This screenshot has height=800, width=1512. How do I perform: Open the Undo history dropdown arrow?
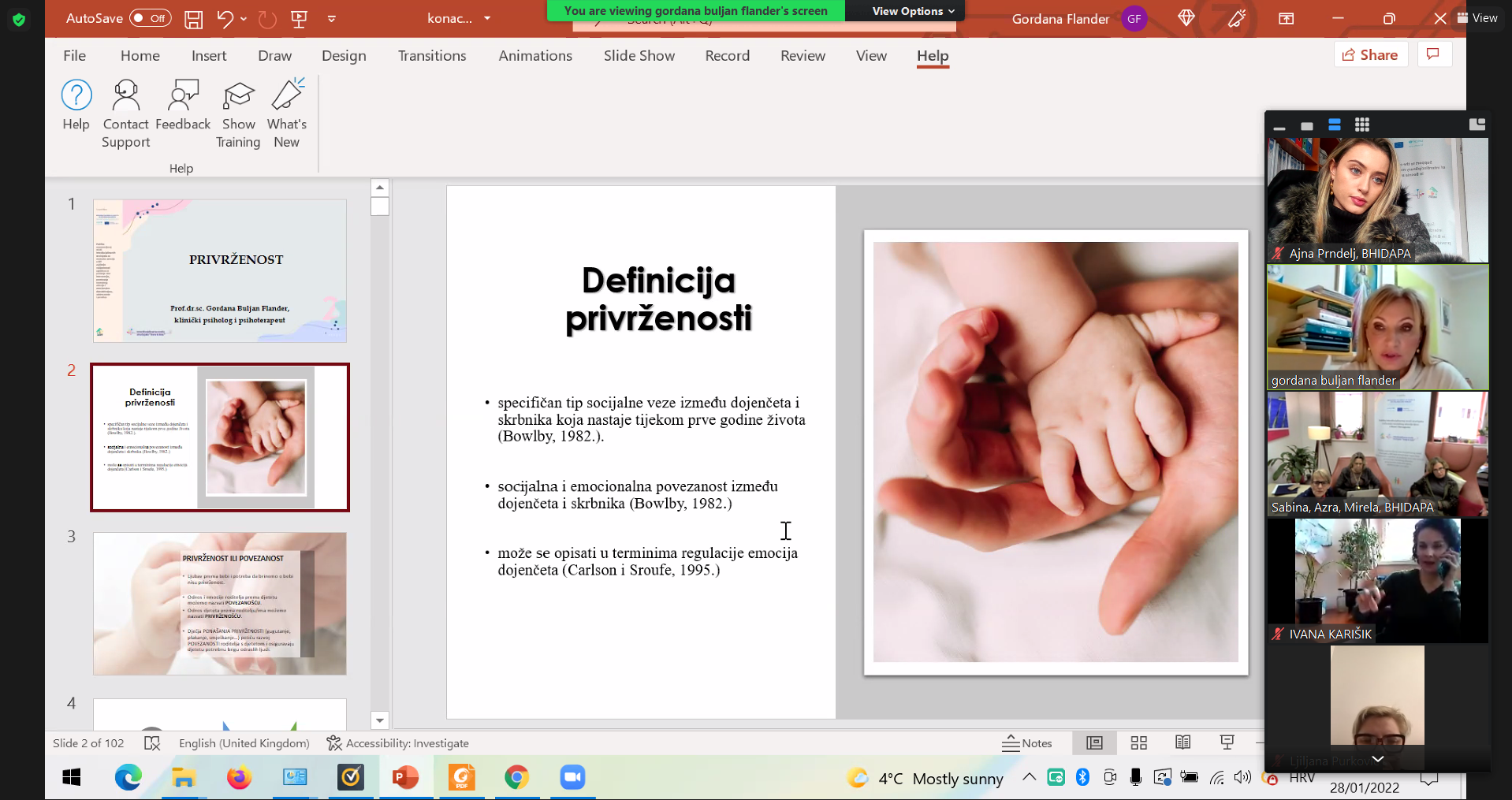[x=244, y=19]
